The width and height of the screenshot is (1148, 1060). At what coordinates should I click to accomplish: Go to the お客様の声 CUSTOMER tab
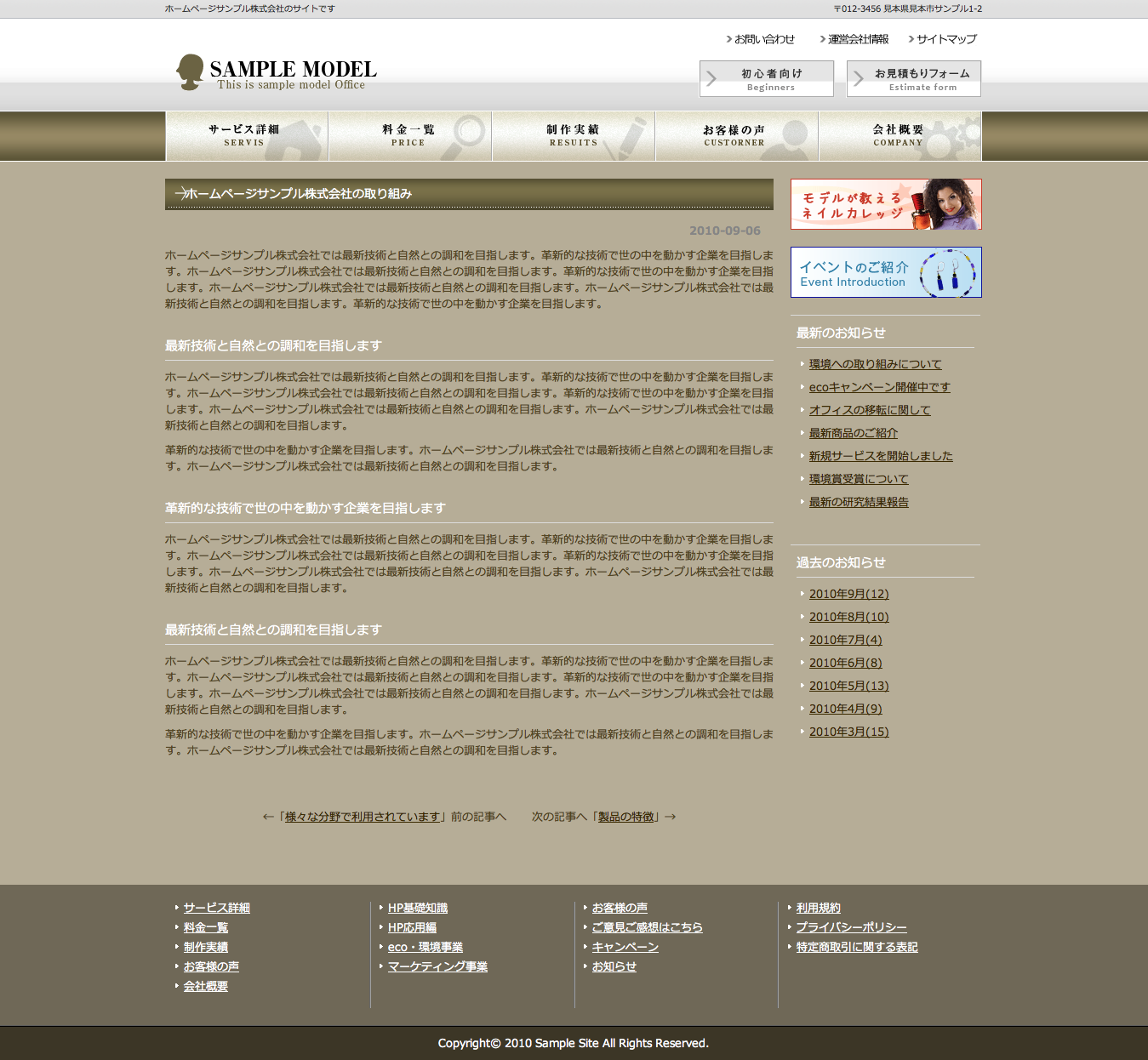(736, 136)
